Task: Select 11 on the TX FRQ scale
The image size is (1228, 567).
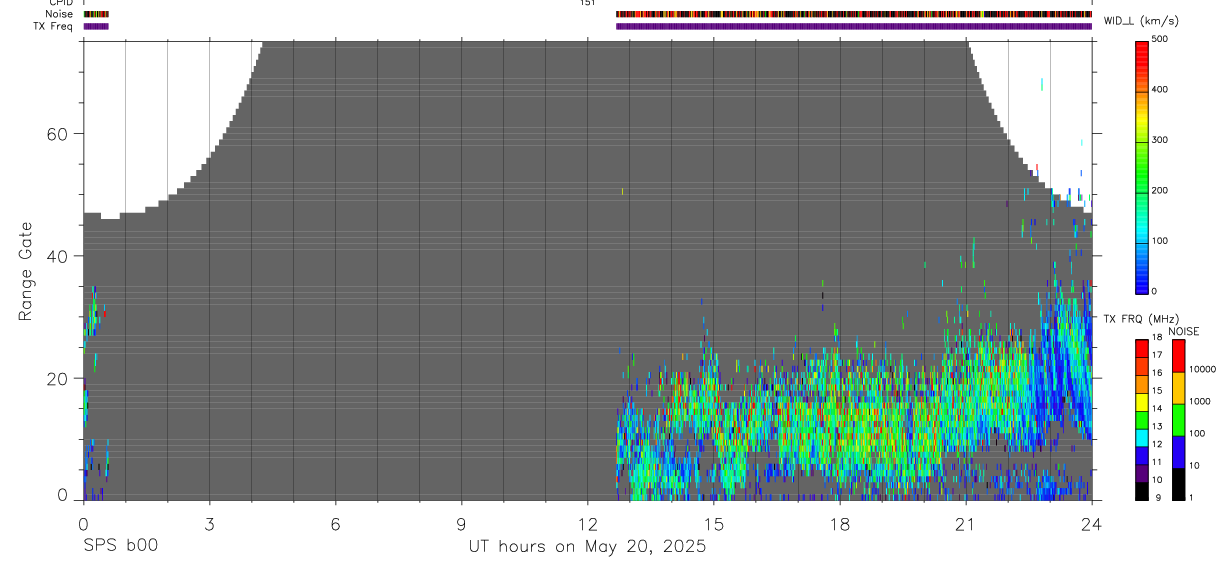Action: [1157, 462]
